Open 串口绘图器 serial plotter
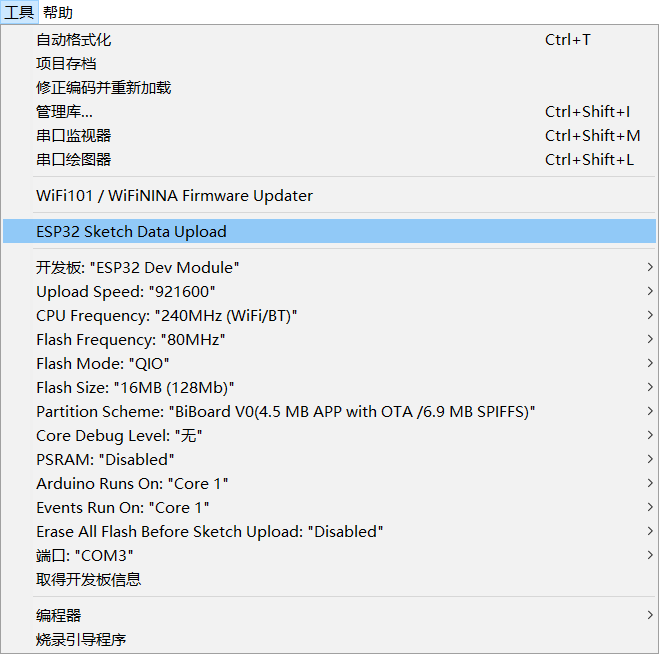Viewport: 659px width, 654px height. point(329,160)
